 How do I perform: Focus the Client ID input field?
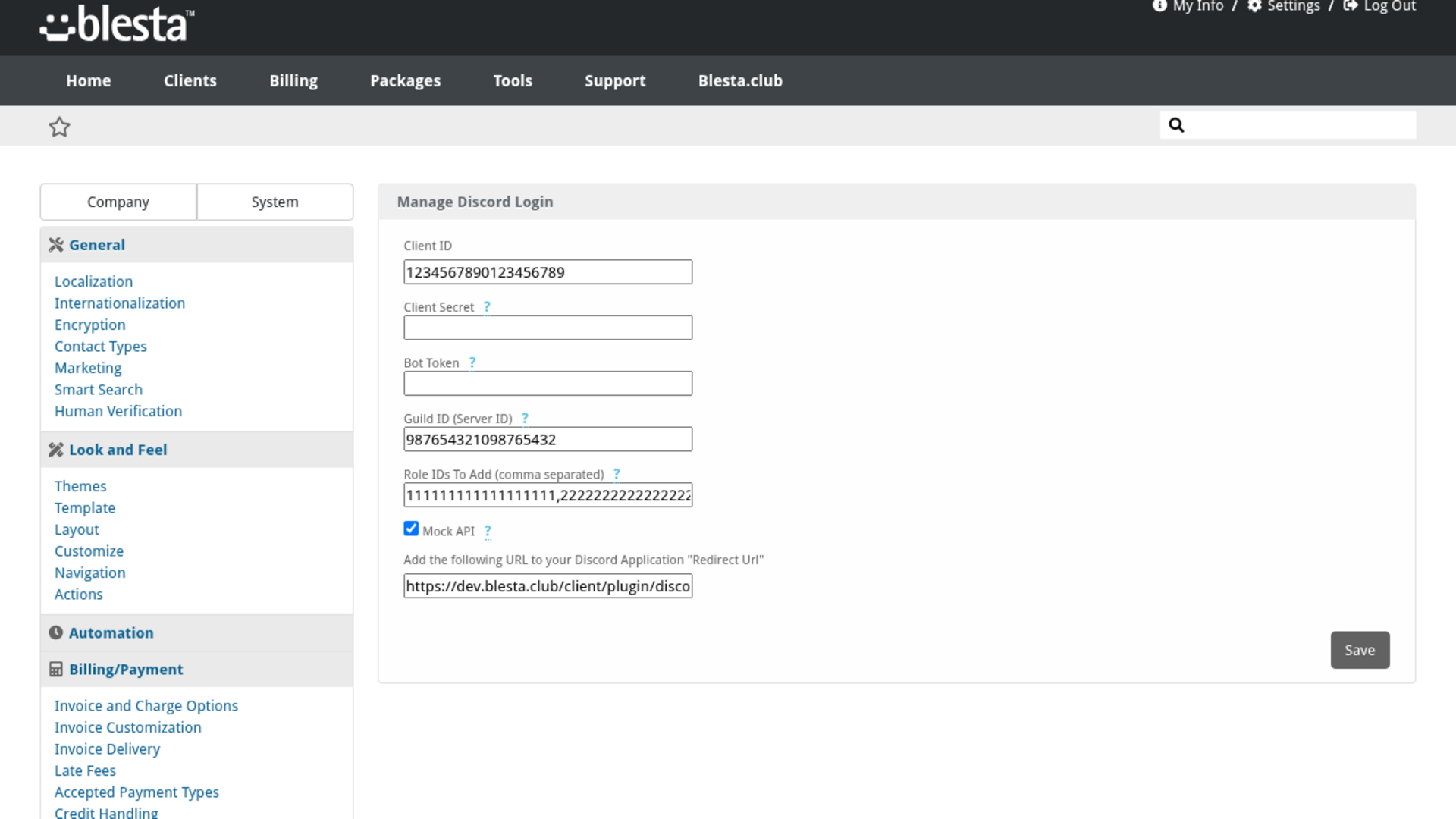point(548,272)
